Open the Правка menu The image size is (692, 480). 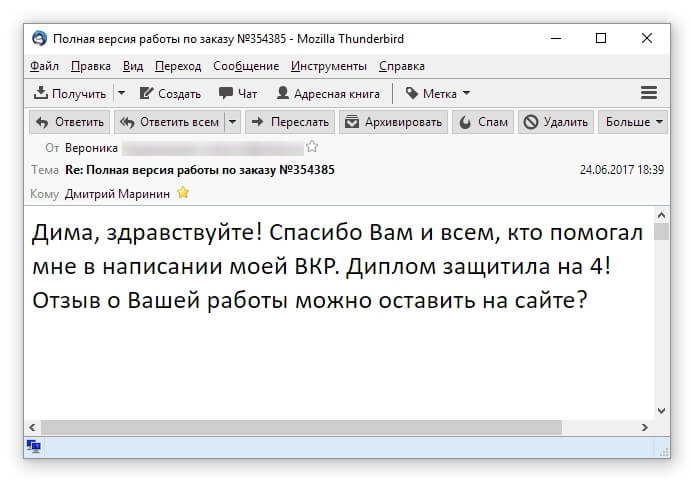pos(90,66)
